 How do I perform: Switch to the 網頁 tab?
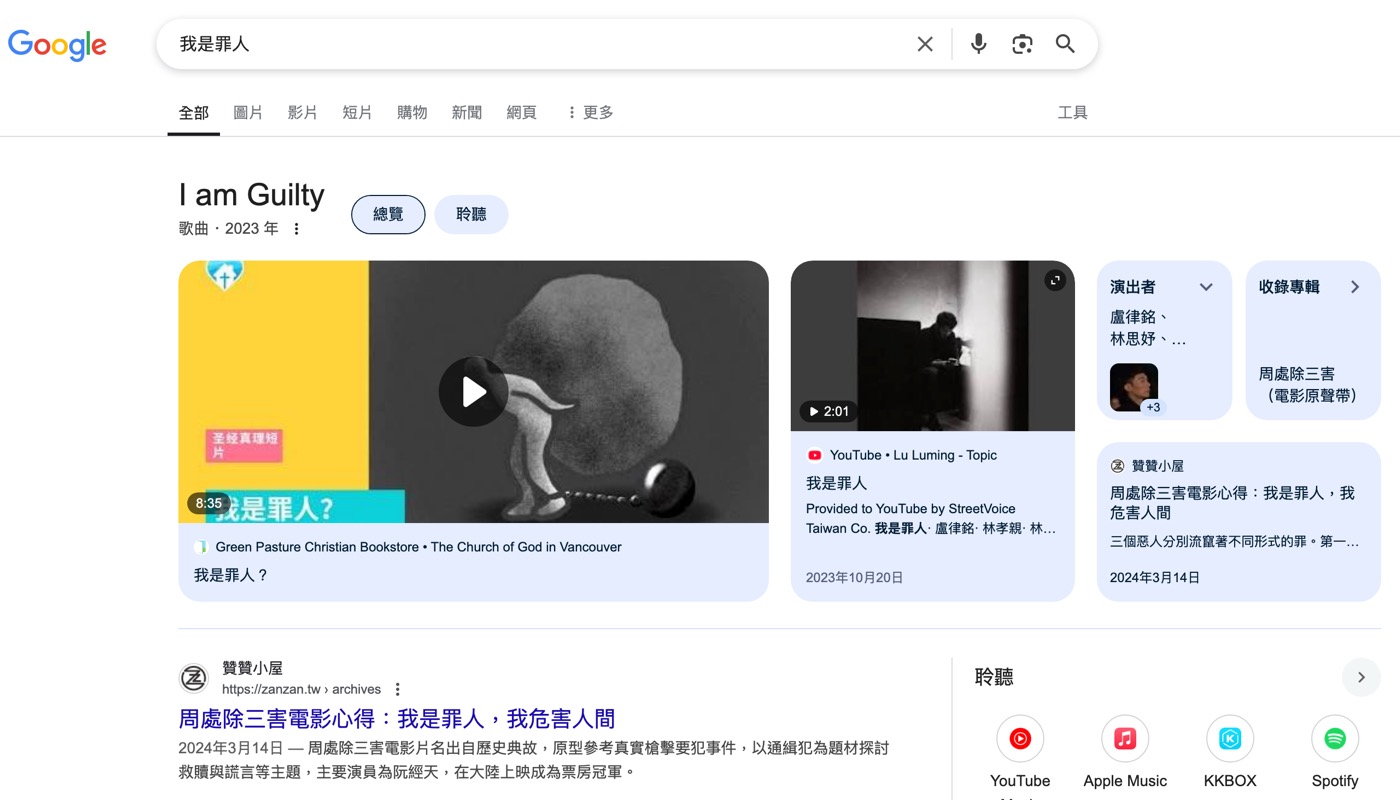coord(521,113)
